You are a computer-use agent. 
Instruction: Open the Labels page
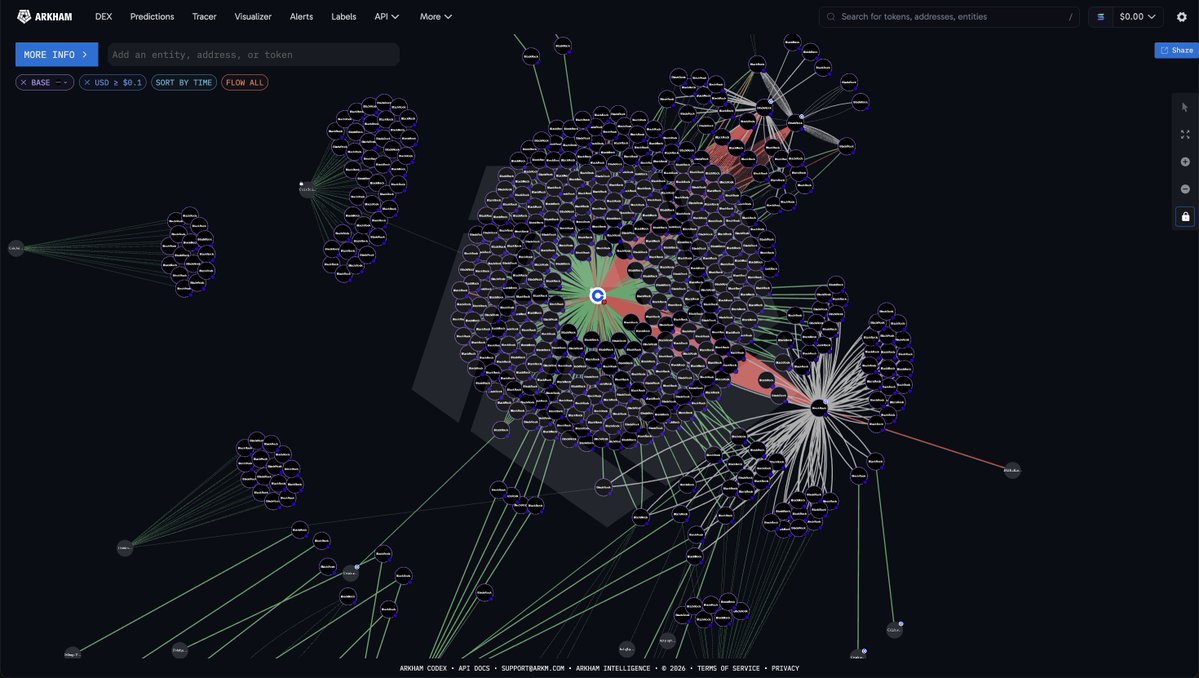coord(344,17)
